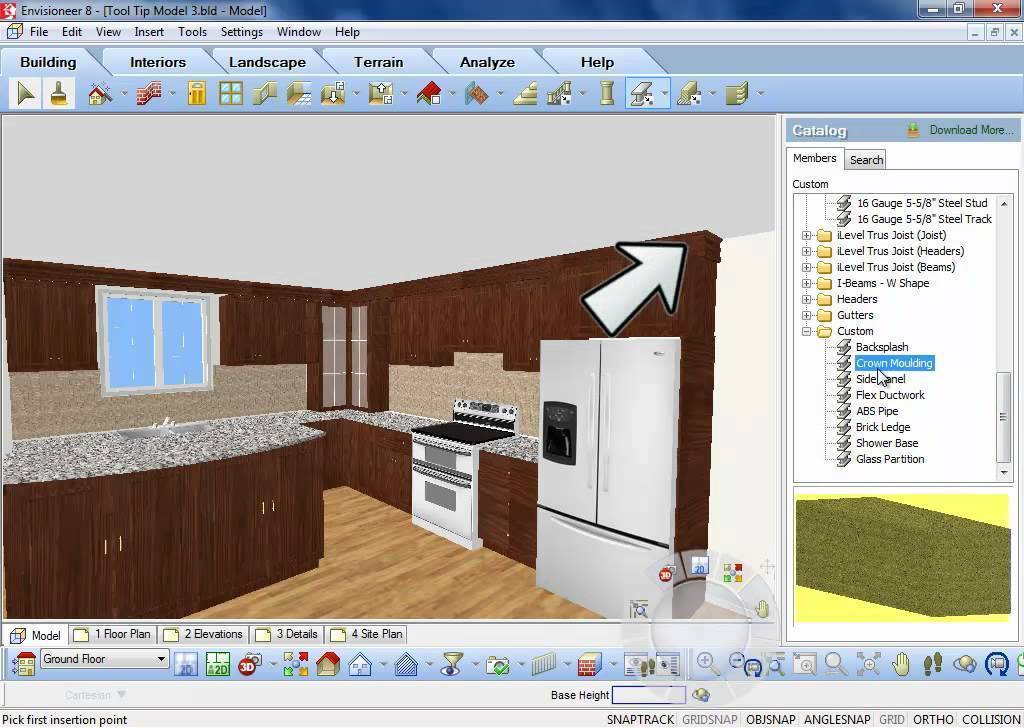This screenshot has width=1024, height=728.
Task: Expand iLevel Trus Joist (Joist) folder
Action: coord(807,235)
